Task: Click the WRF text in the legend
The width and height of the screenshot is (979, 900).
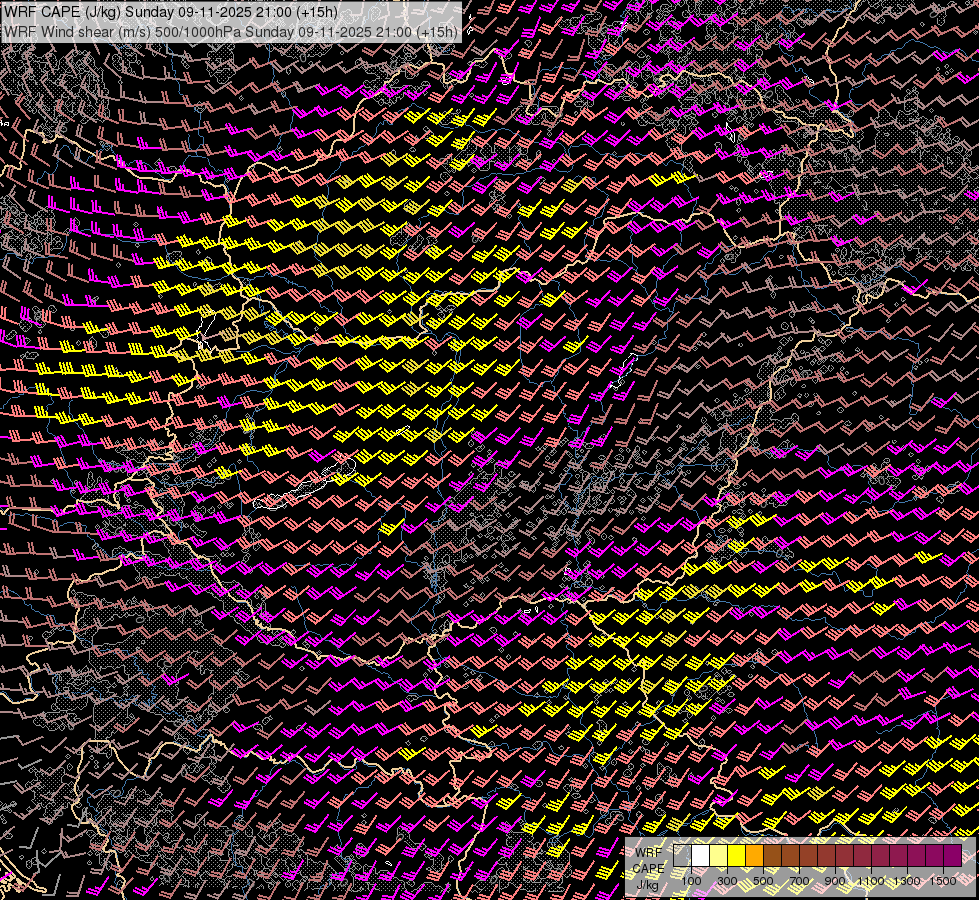Action: click(x=648, y=852)
